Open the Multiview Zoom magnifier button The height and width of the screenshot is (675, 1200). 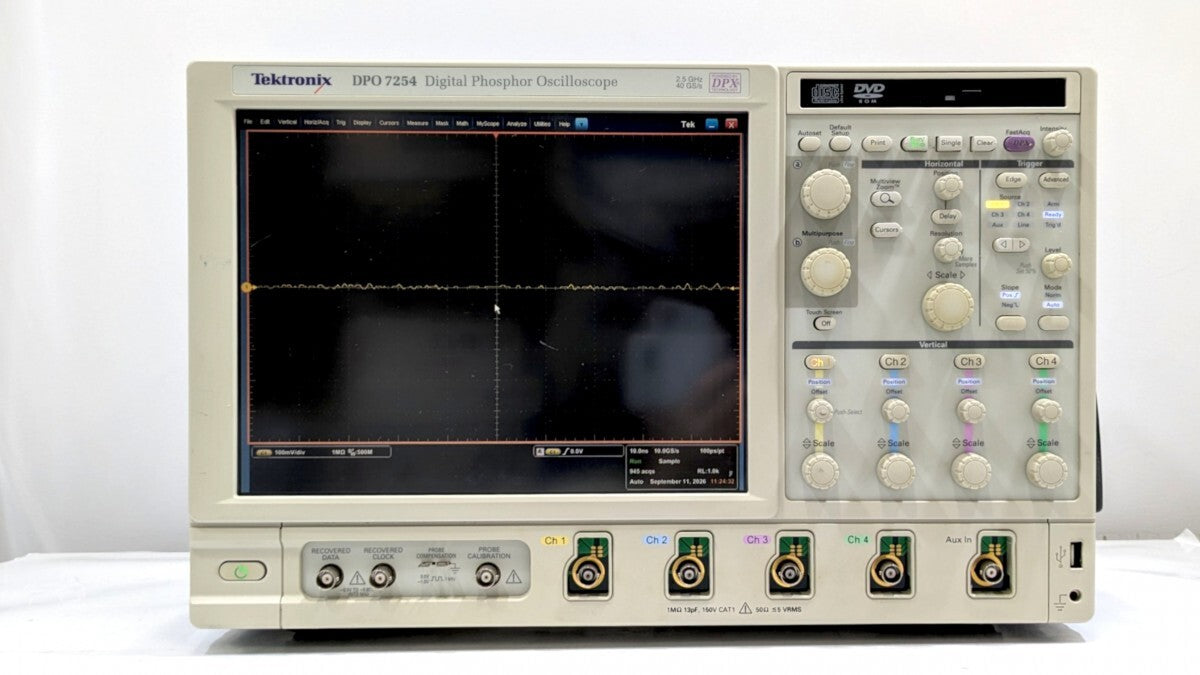(x=886, y=198)
